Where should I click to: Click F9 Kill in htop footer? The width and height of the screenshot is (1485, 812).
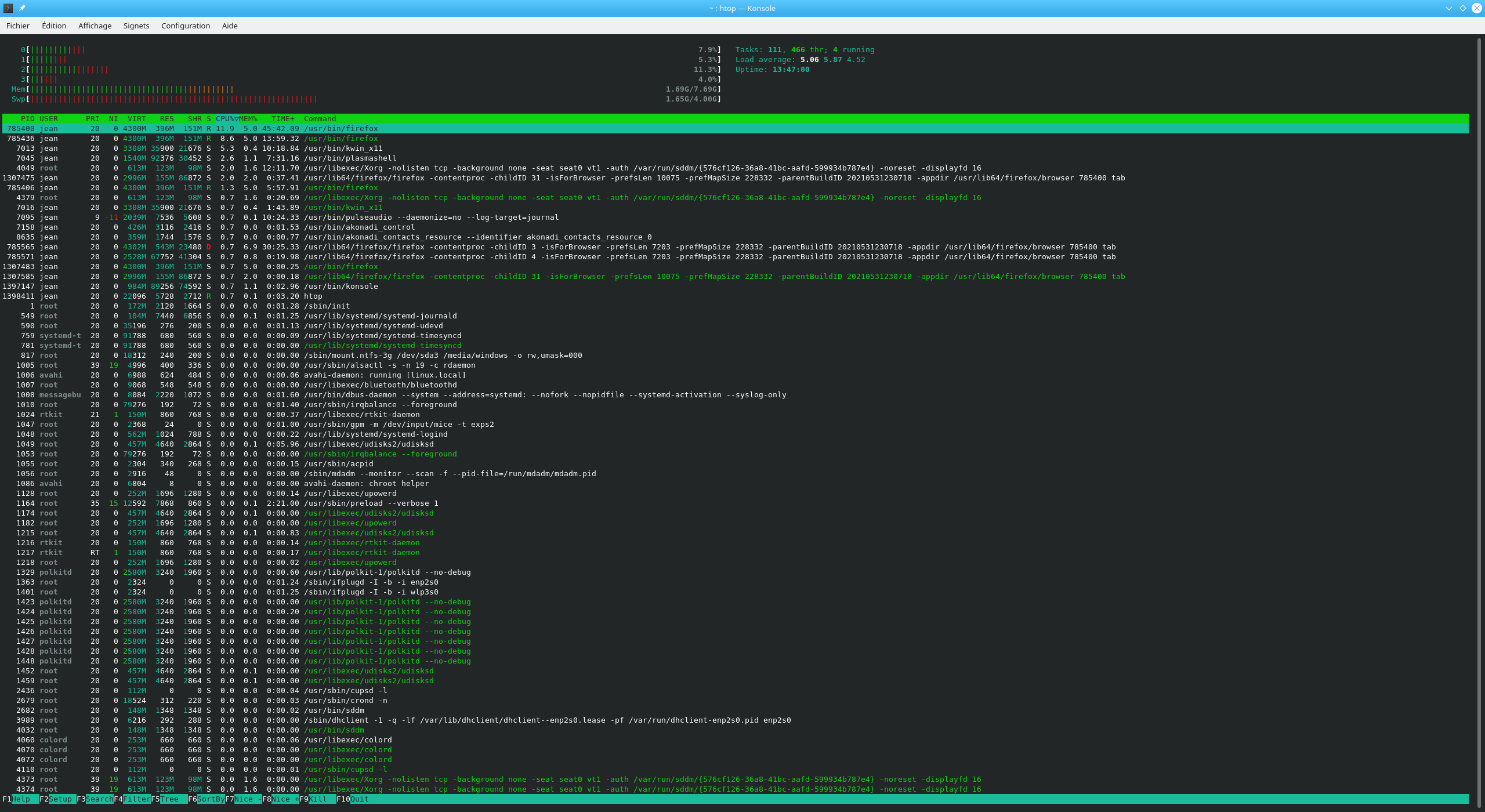[x=318, y=799]
